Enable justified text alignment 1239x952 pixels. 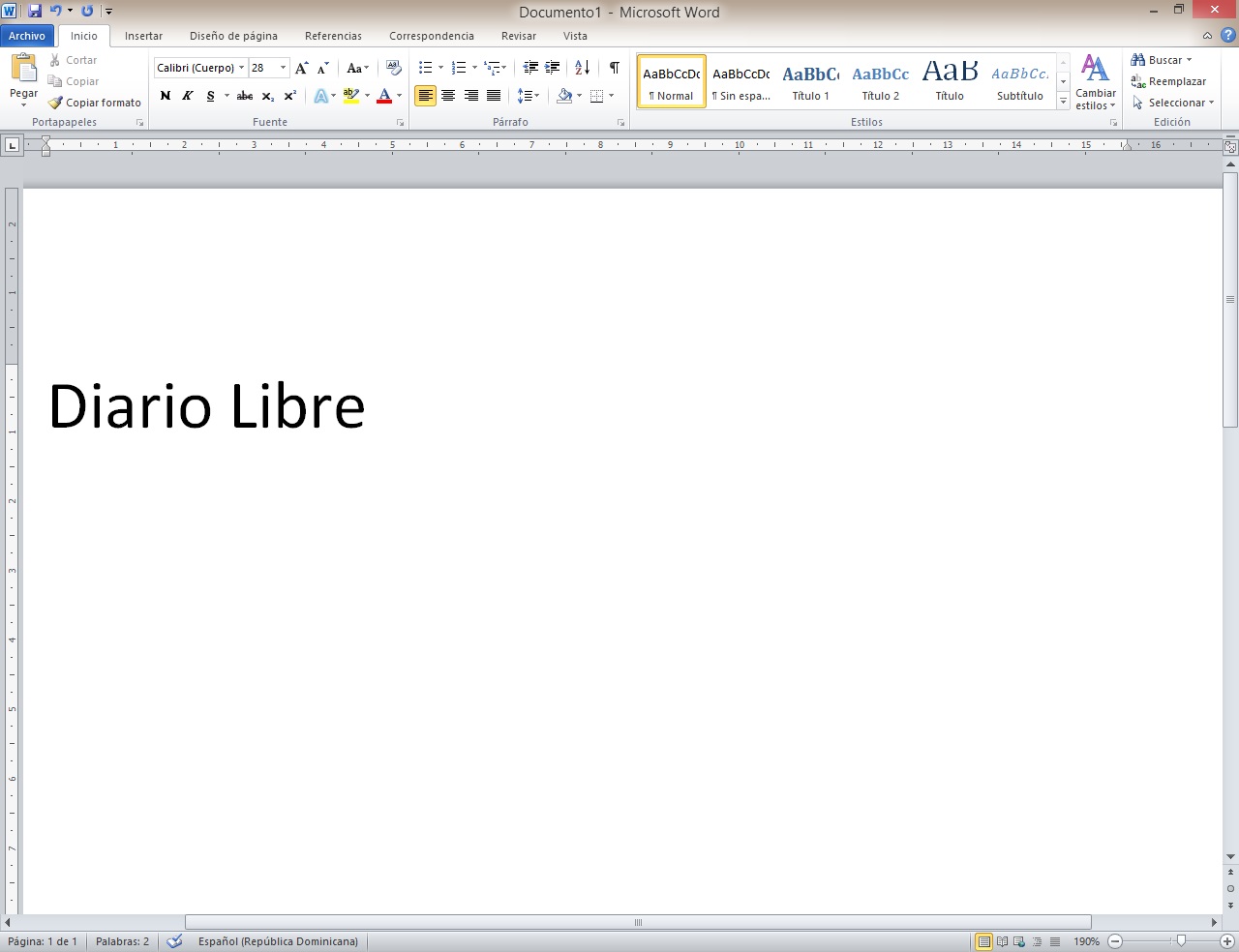pyautogui.click(x=494, y=96)
